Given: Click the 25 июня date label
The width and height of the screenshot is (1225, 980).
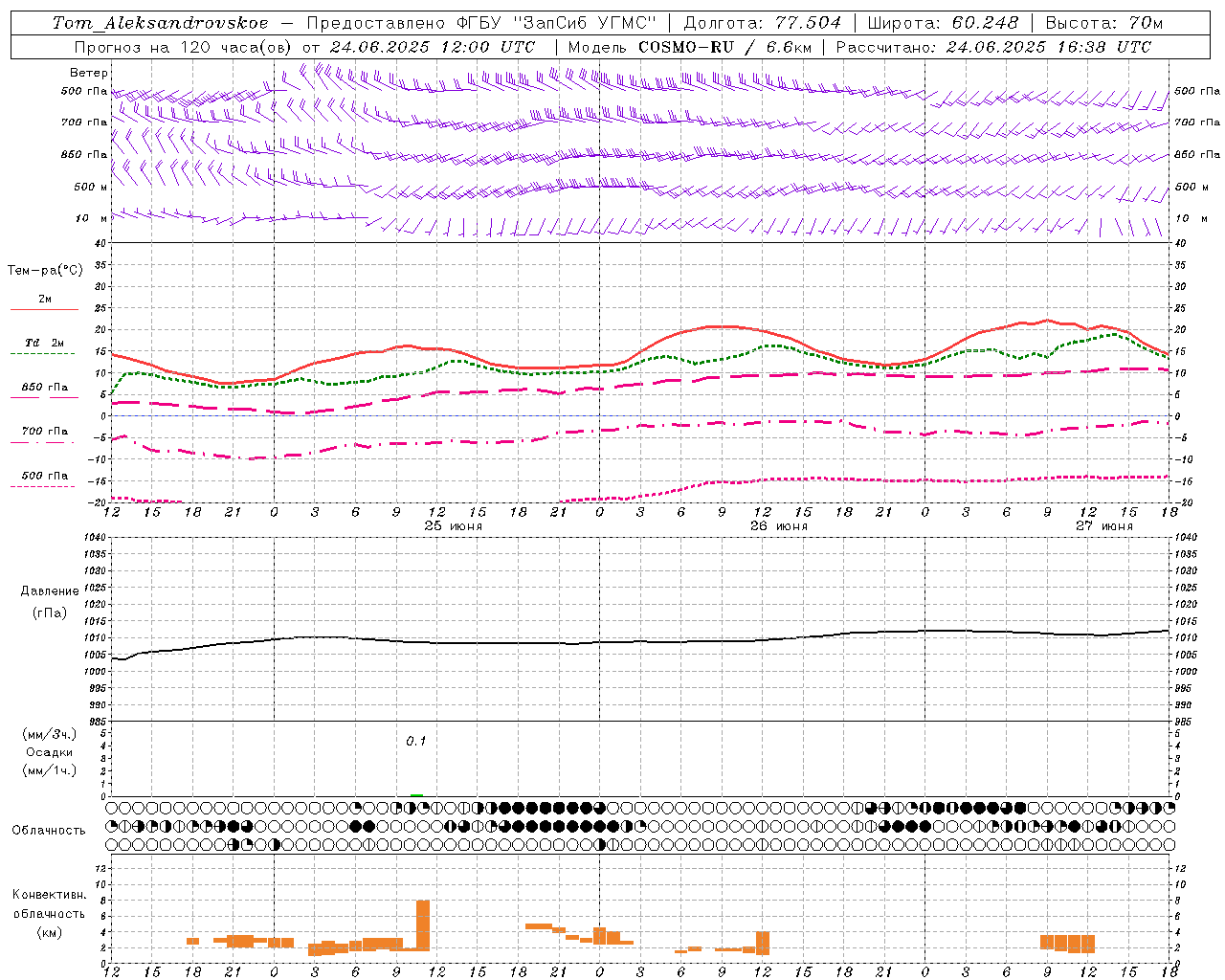Looking at the screenshot, I should (x=453, y=525).
